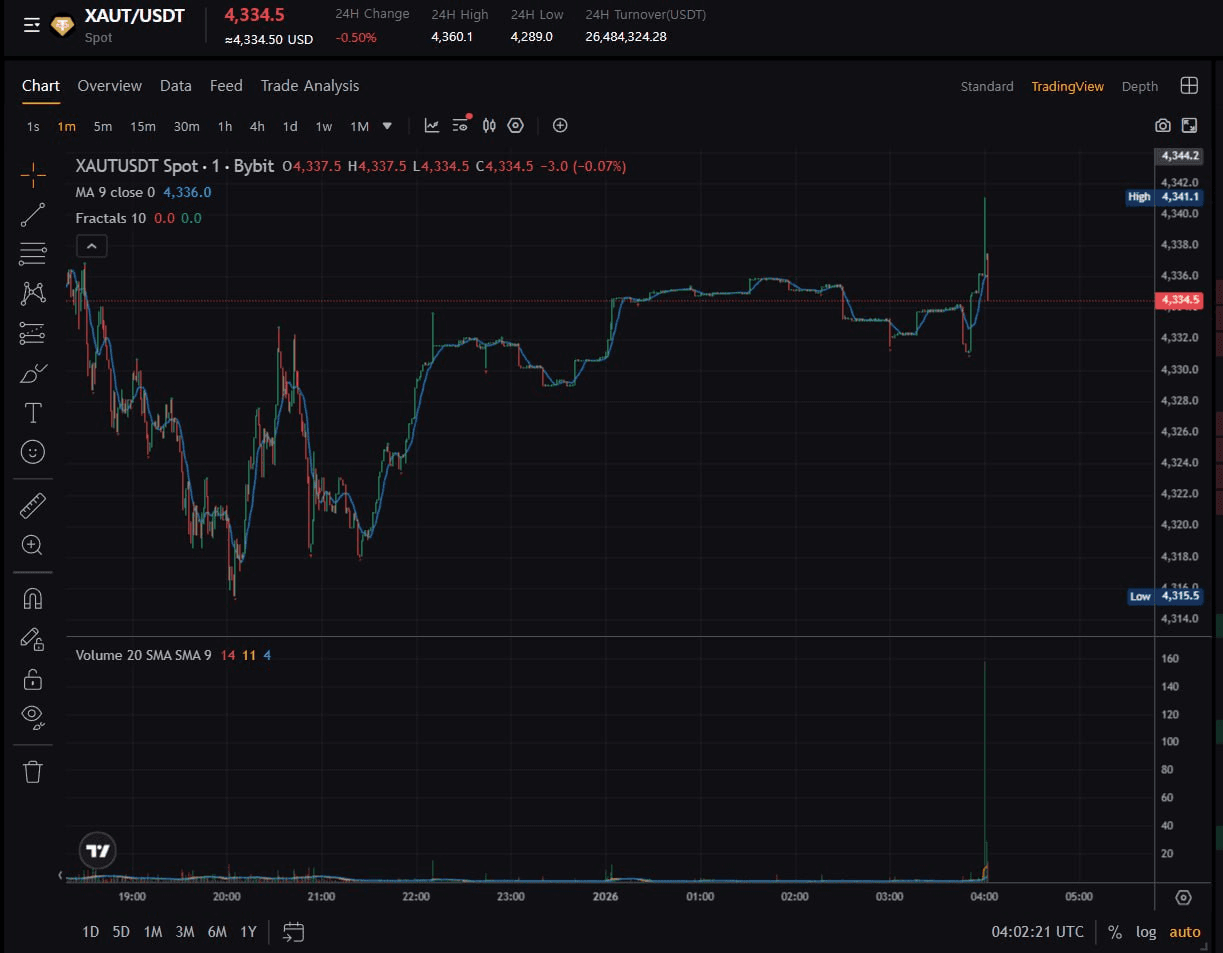Open the hamburger menu beside XAUT/USDT
This screenshot has height=953, width=1223.
tap(32, 25)
